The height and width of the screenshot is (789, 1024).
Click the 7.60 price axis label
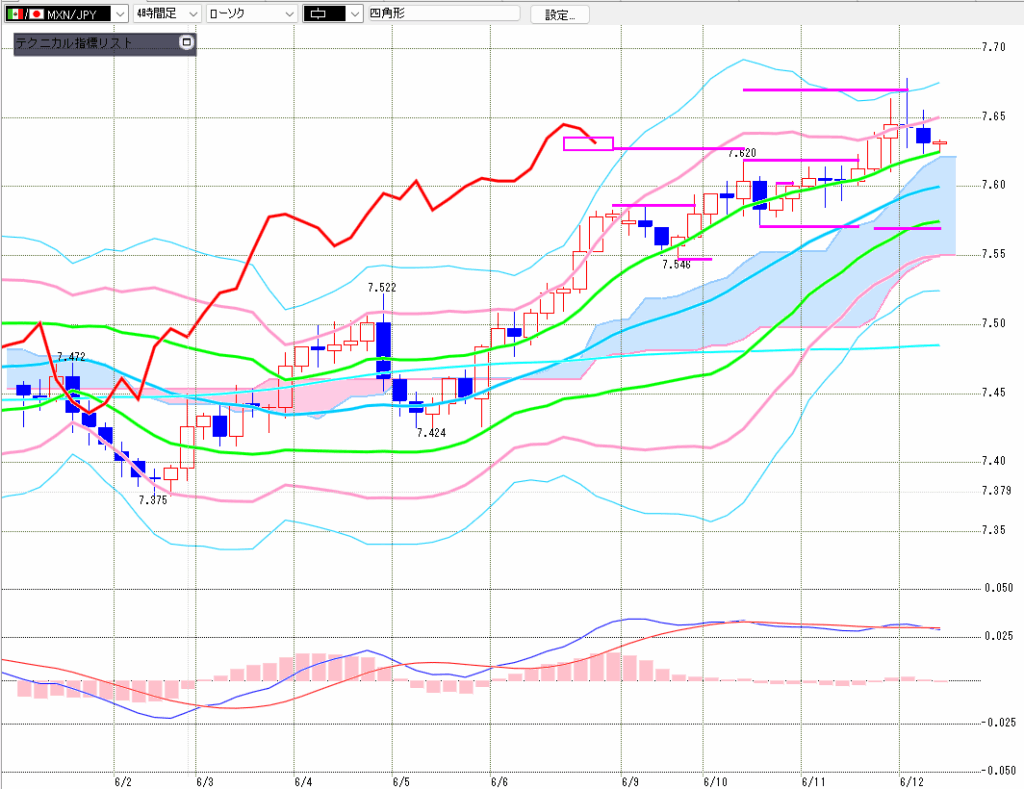pos(994,185)
